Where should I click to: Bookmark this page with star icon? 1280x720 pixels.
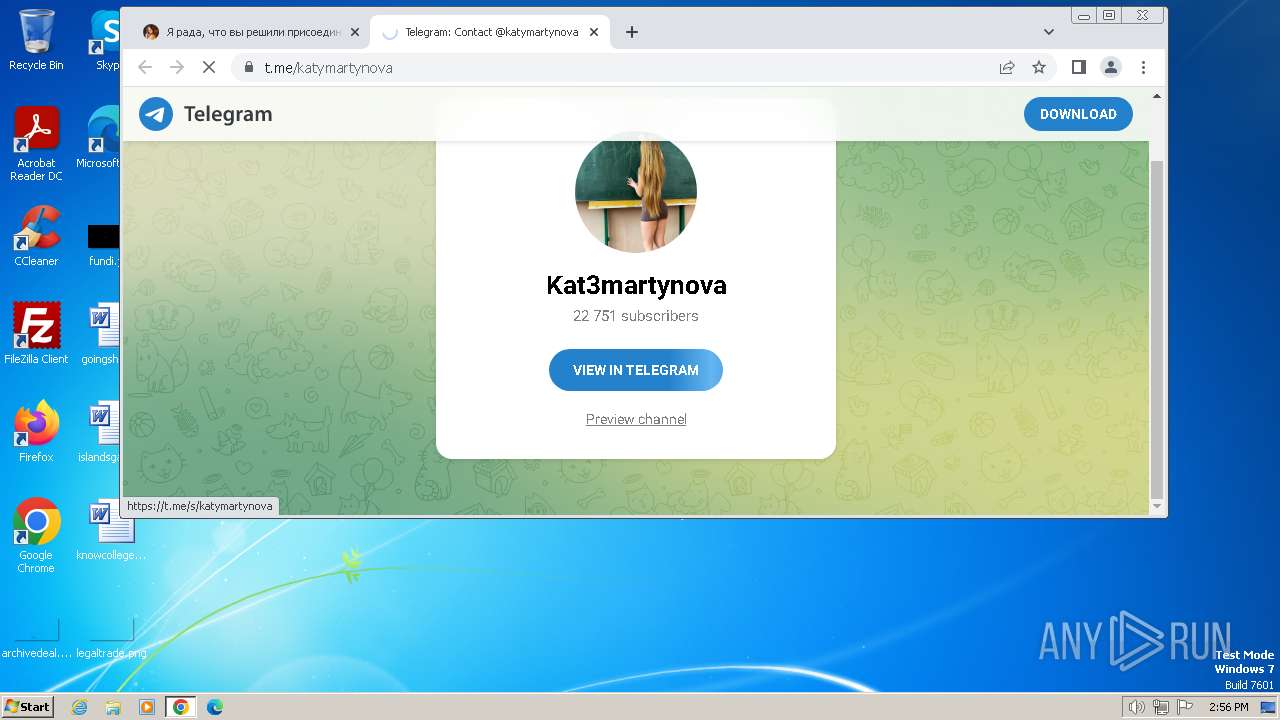[x=1039, y=67]
